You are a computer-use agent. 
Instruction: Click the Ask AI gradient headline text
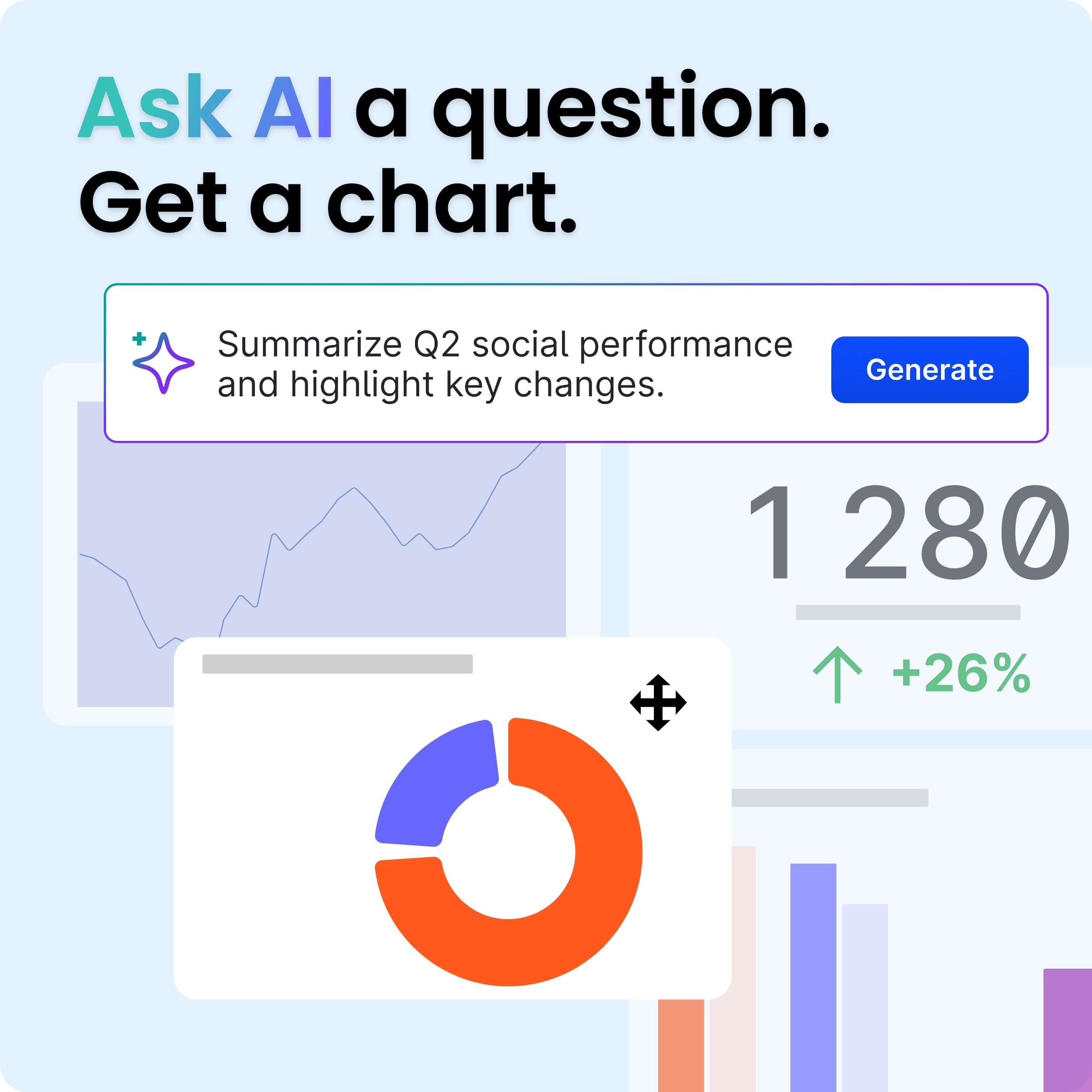tap(205, 106)
